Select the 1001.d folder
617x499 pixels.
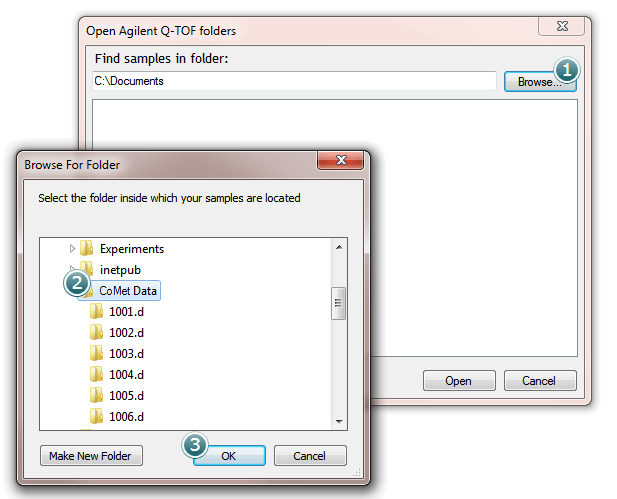click(126, 312)
